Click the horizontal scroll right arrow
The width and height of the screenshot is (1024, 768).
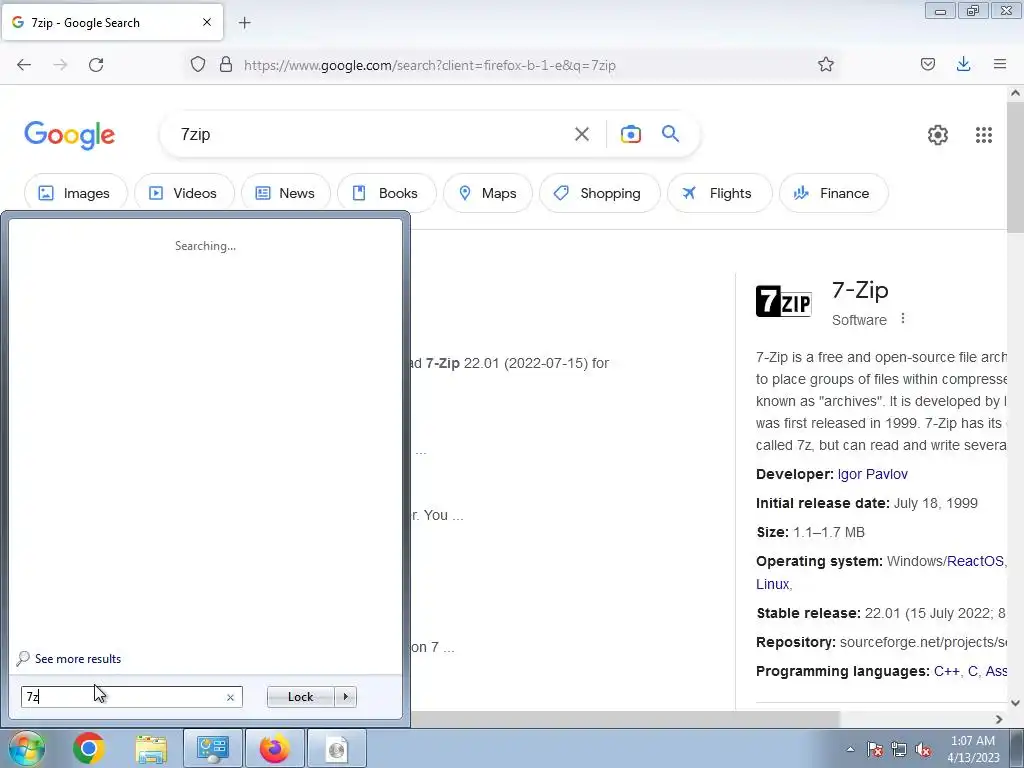click(x=999, y=719)
